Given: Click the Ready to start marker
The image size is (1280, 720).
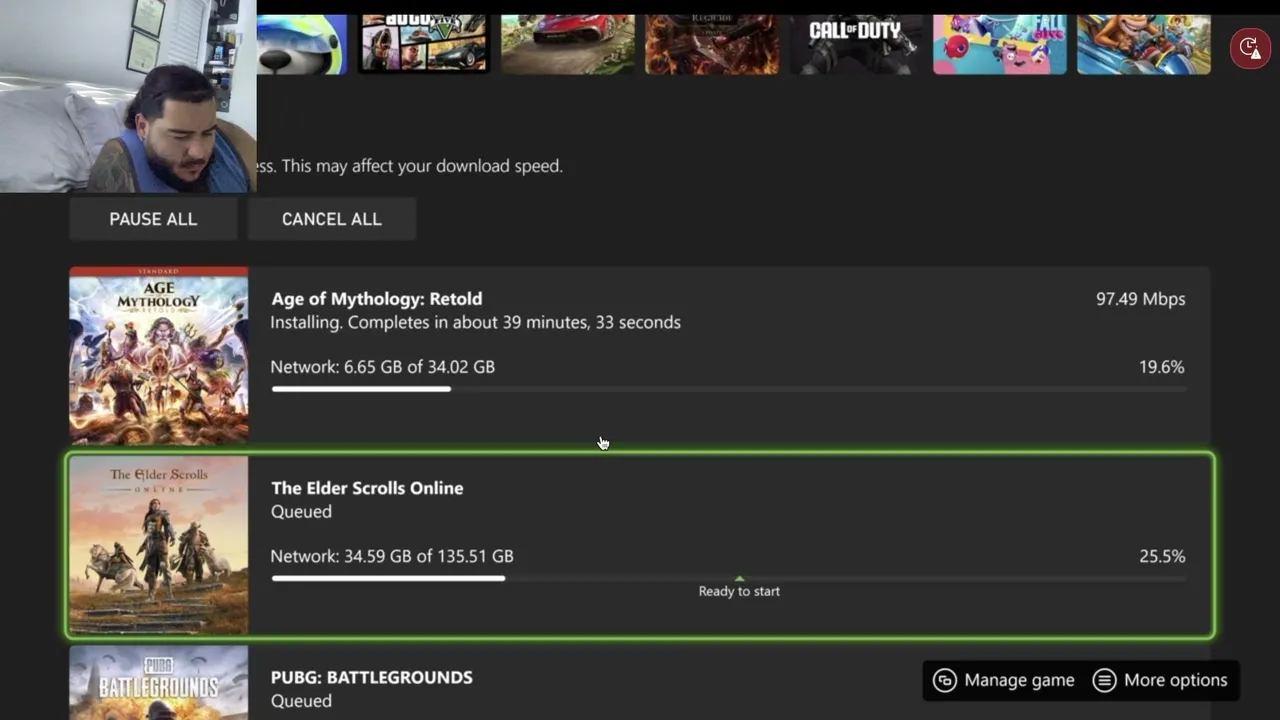Looking at the screenshot, I should coord(739,587).
